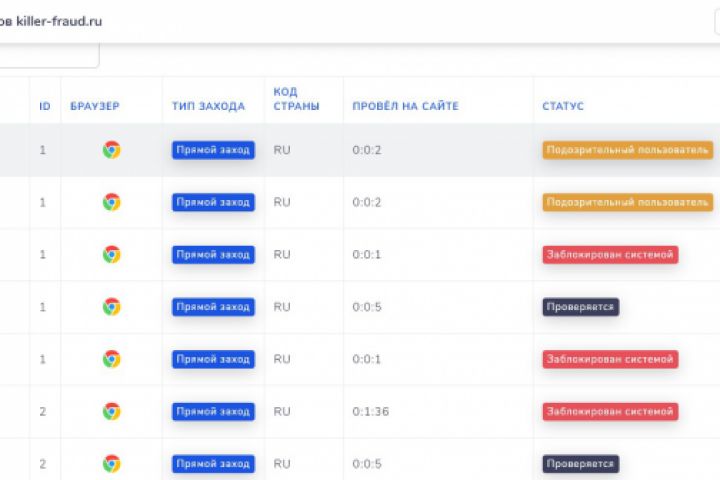Click RU code in ID 1 Проверяется row
720x480 pixels.
pyautogui.click(x=282, y=307)
